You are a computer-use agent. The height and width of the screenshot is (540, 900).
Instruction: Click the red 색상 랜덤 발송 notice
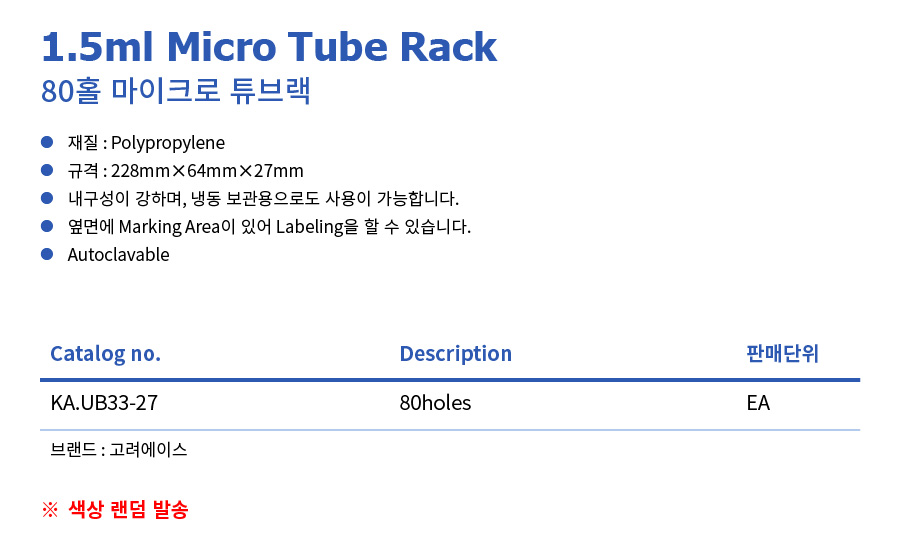(x=128, y=510)
